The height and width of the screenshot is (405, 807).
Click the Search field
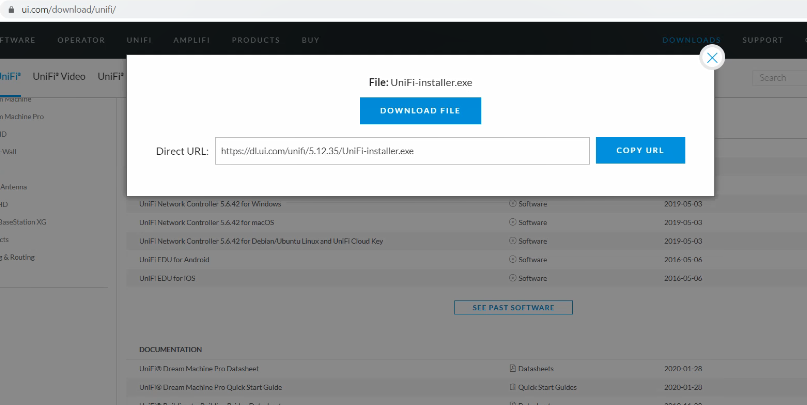click(779, 78)
